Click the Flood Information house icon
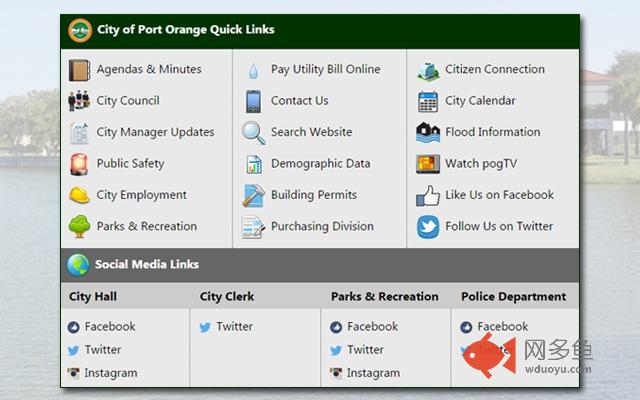The height and width of the screenshot is (400, 640). coord(428,133)
